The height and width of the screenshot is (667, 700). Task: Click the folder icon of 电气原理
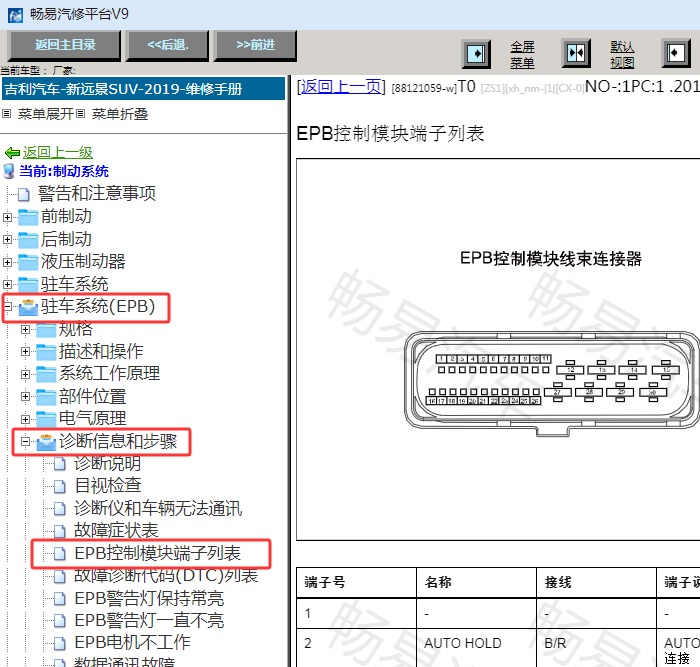coord(46,419)
